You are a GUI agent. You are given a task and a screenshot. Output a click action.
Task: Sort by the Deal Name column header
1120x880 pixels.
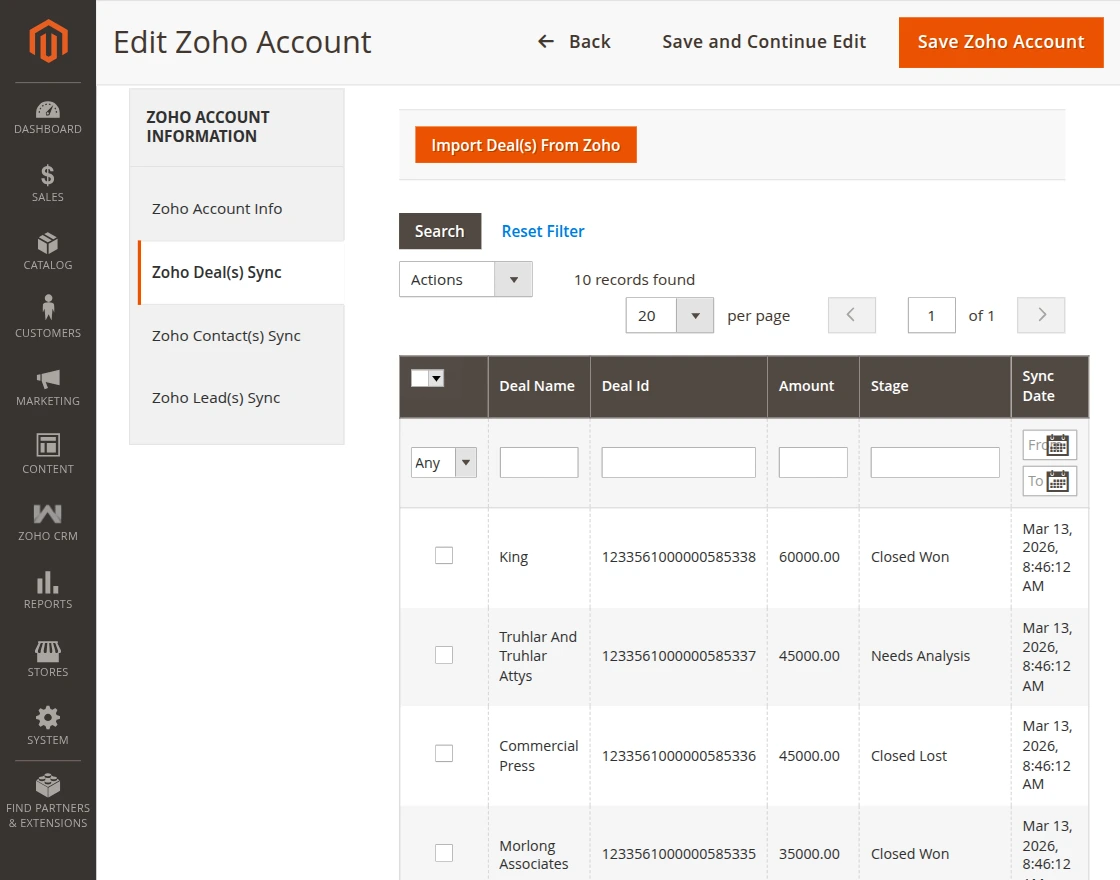539,386
